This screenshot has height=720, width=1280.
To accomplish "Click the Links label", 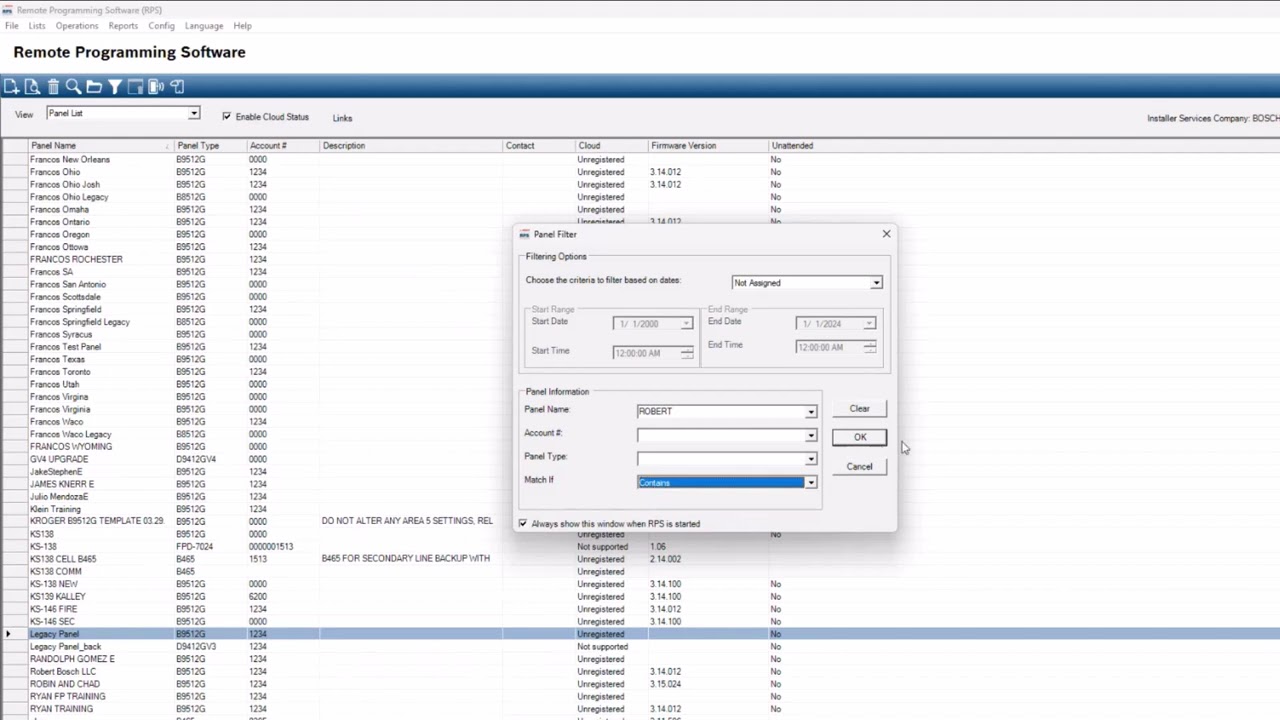I will pos(342,118).
